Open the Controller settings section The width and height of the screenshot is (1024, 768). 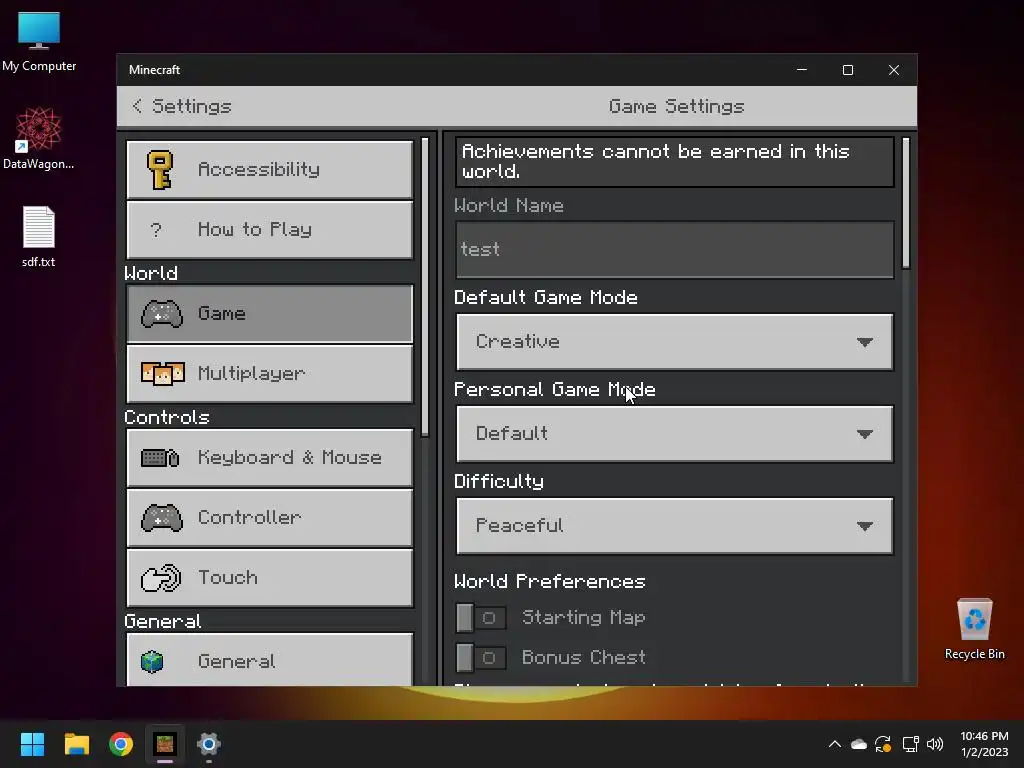pos(270,518)
